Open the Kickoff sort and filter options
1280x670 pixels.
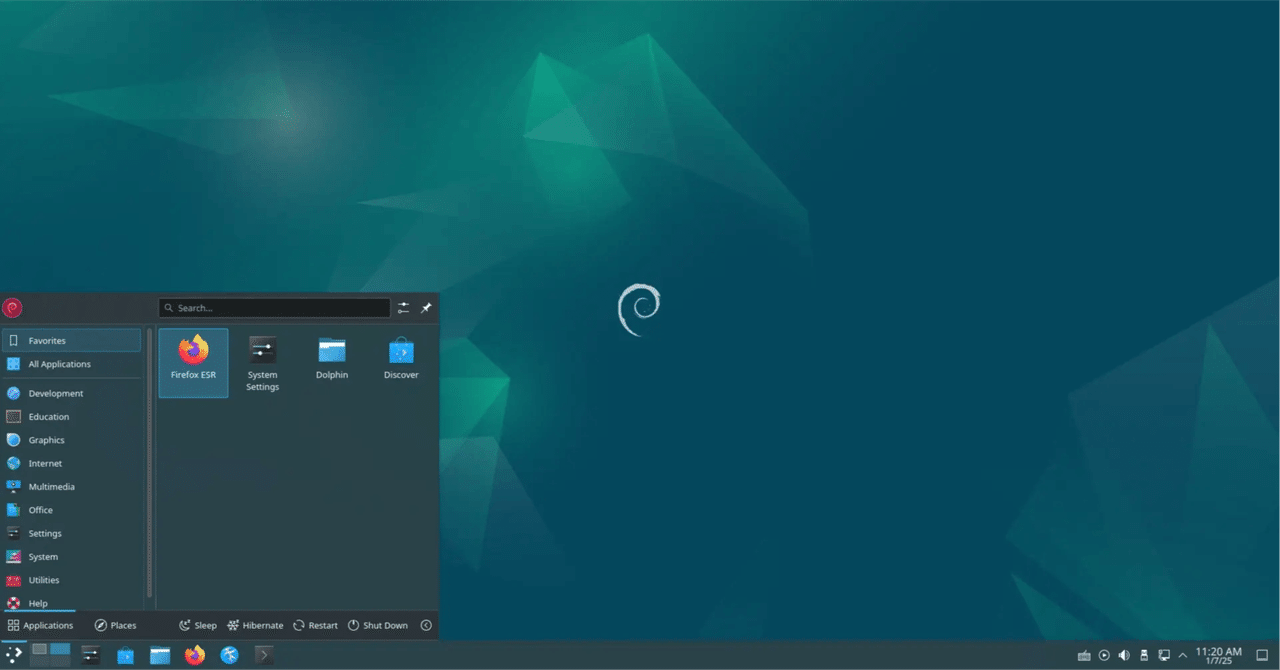click(403, 308)
